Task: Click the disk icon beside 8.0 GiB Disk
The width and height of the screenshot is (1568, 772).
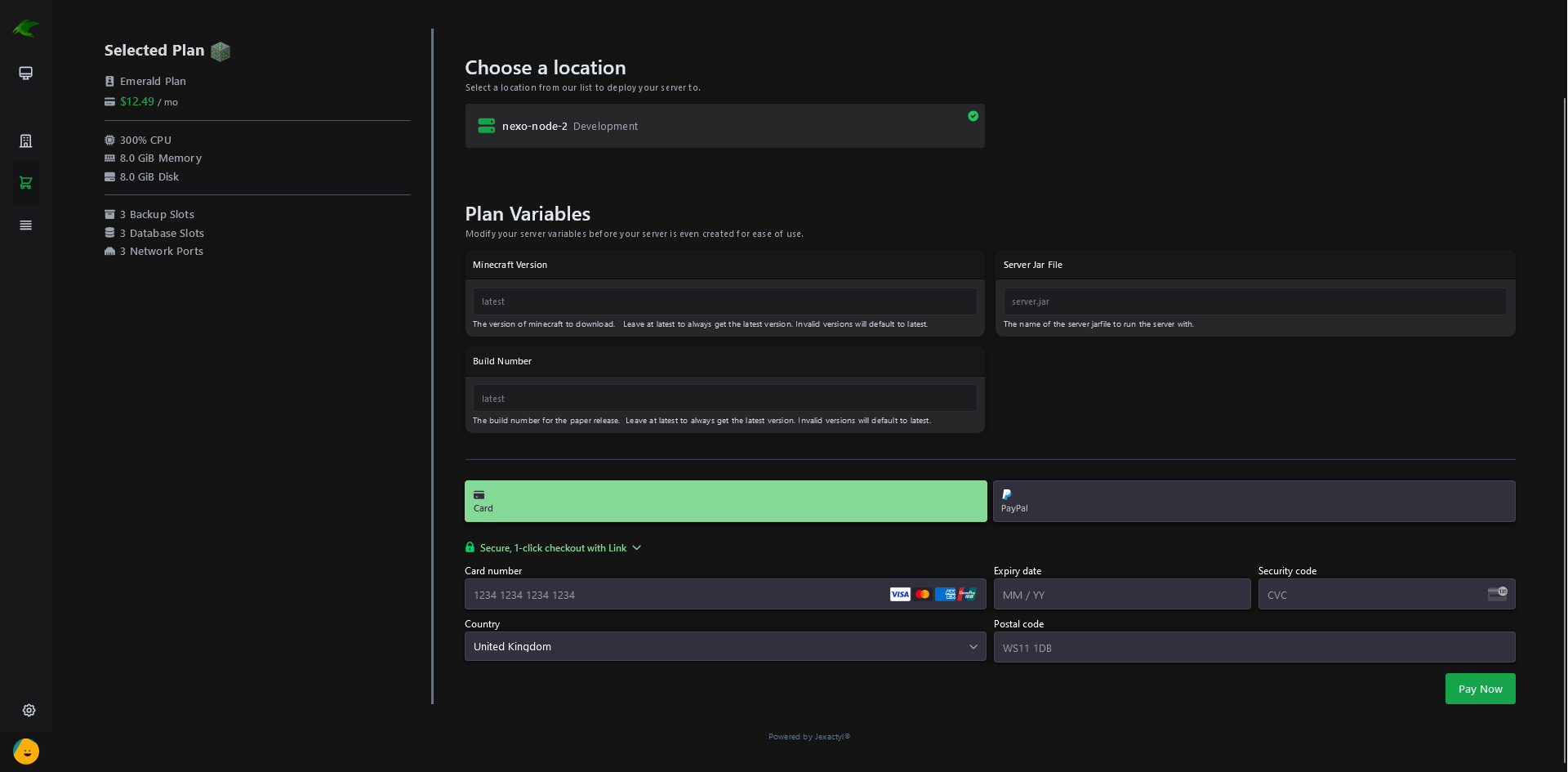Action: tap(109, 176)
